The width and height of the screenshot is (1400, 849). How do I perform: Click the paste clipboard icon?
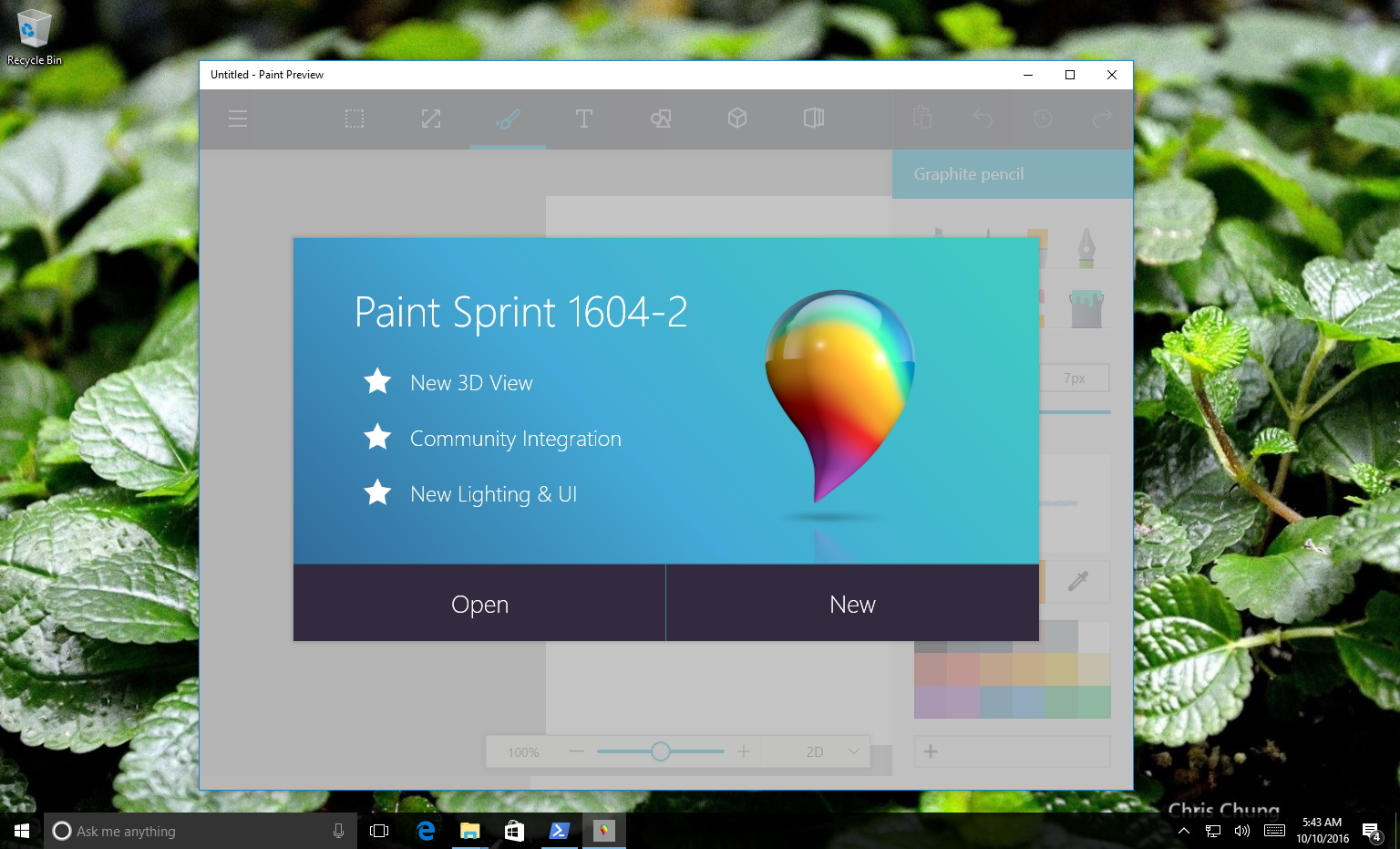tap(922, 118)
